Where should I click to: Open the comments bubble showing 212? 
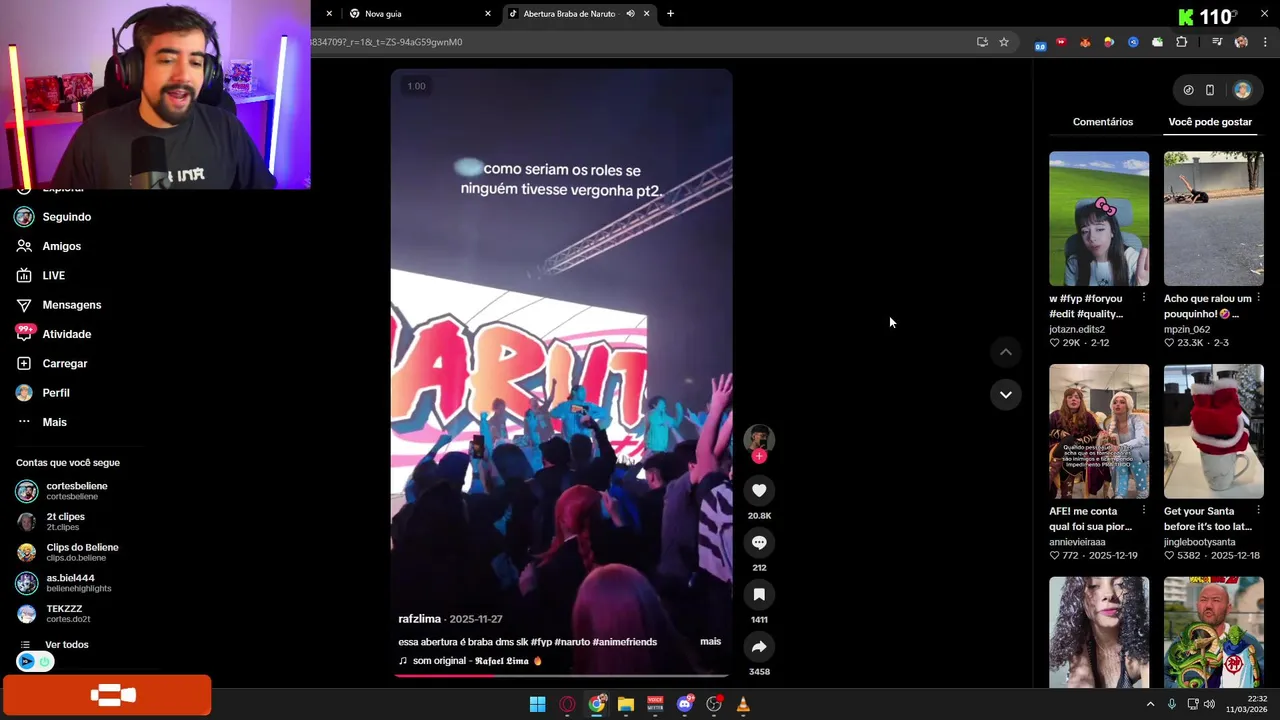[x=759, y=542]
